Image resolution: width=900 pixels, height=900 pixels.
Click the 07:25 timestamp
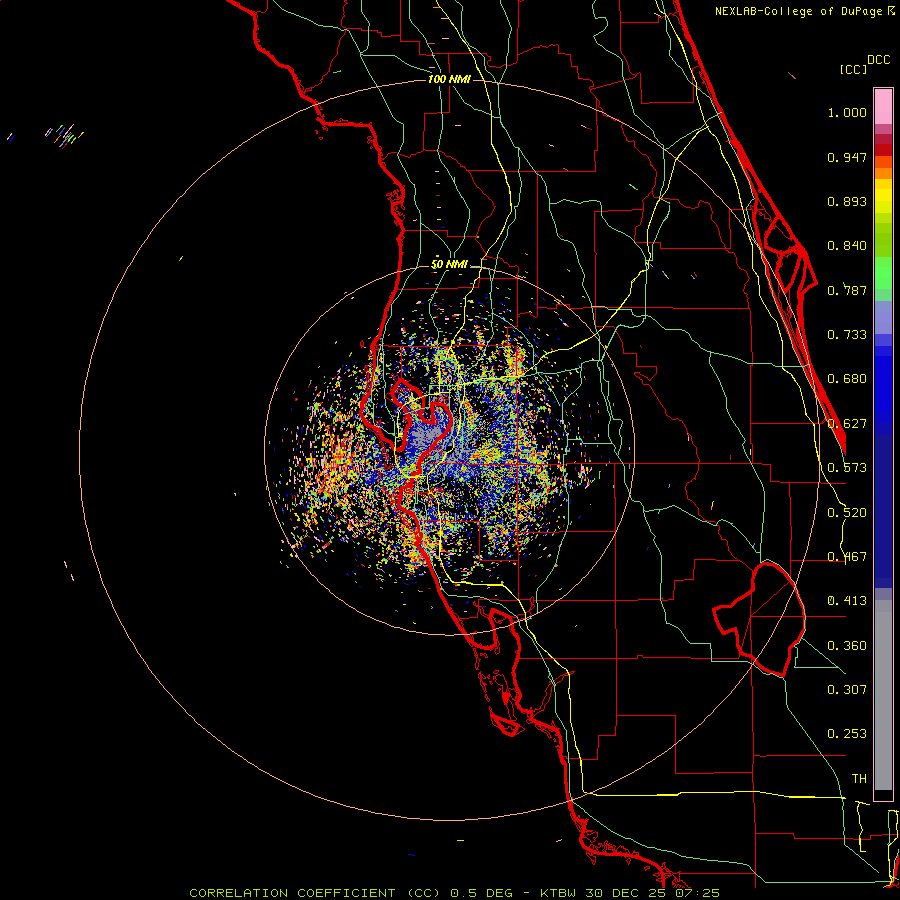(698, 893)
